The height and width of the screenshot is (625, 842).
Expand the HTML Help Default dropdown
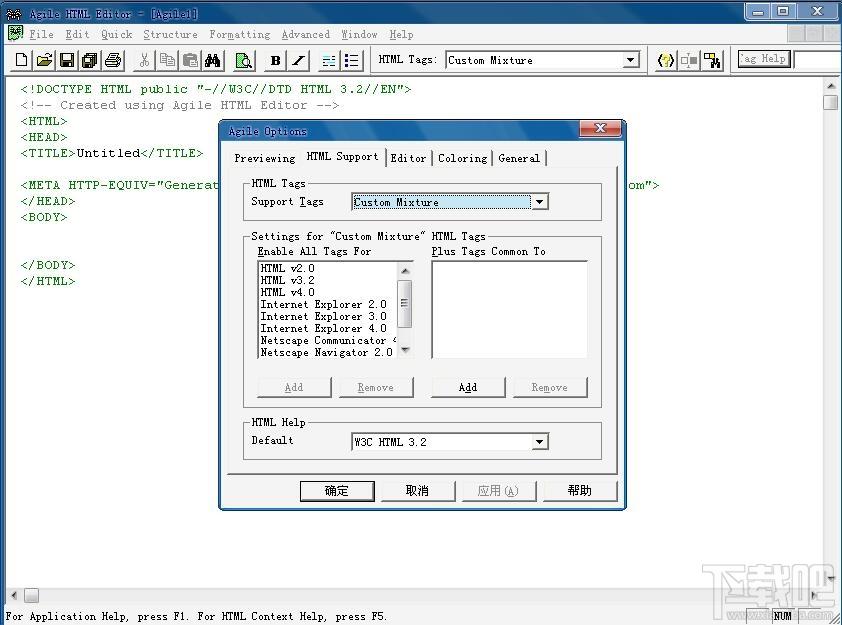(x=540, y=442)
